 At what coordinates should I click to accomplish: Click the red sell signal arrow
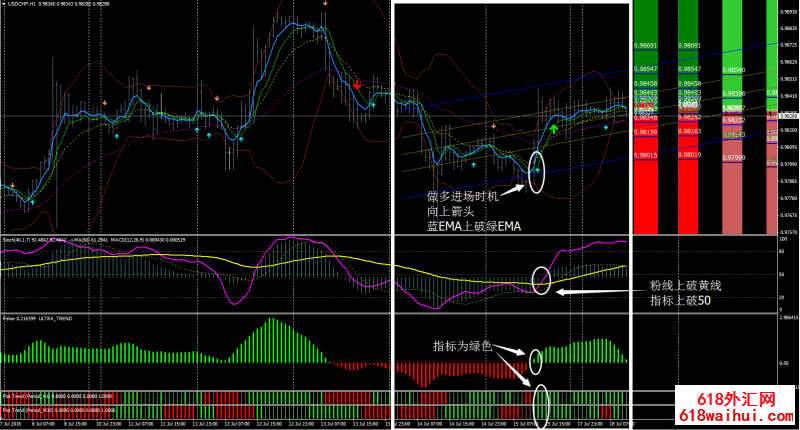pyautogui.click(x=357, y=85)
